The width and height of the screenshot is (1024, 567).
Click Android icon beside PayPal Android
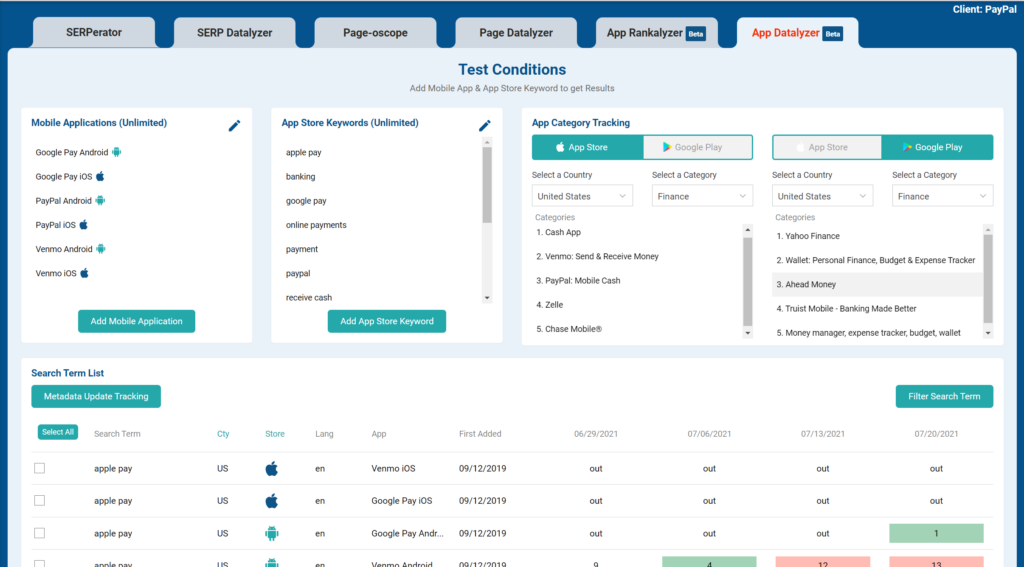pos(100,201)
